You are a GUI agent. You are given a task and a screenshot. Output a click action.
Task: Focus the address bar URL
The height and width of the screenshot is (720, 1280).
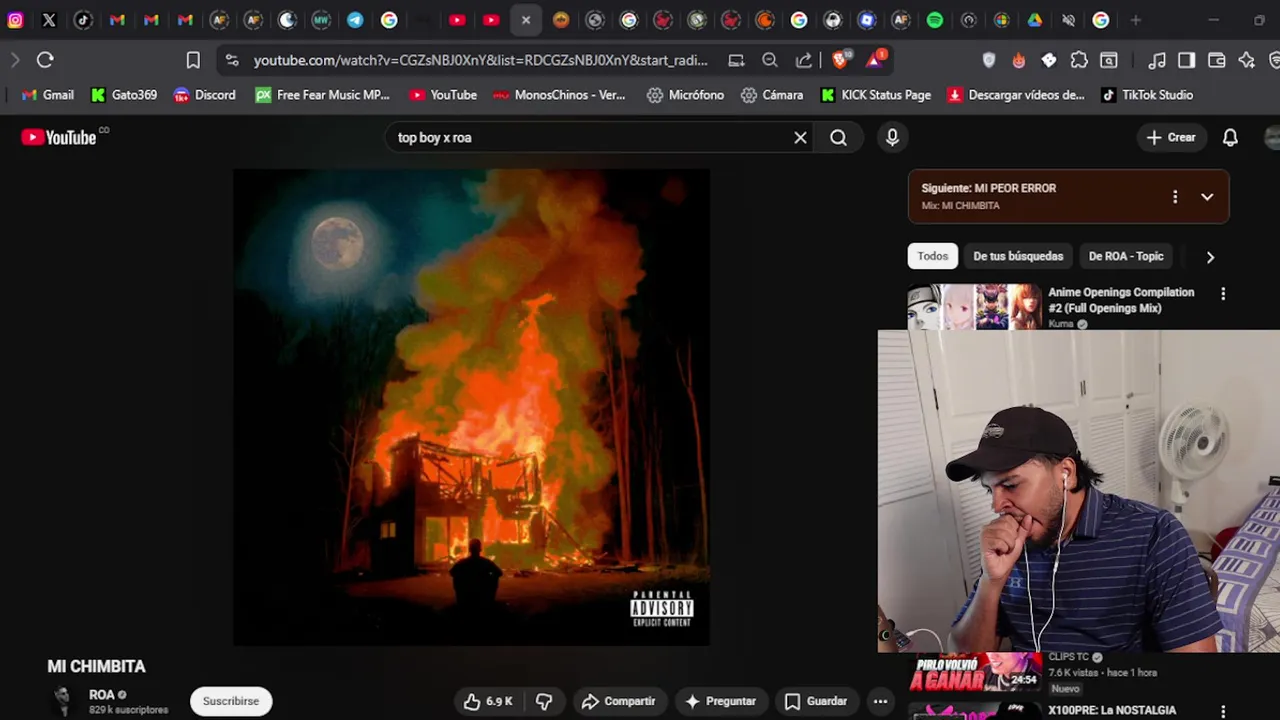pyautogui.click(x=480, y=60)
